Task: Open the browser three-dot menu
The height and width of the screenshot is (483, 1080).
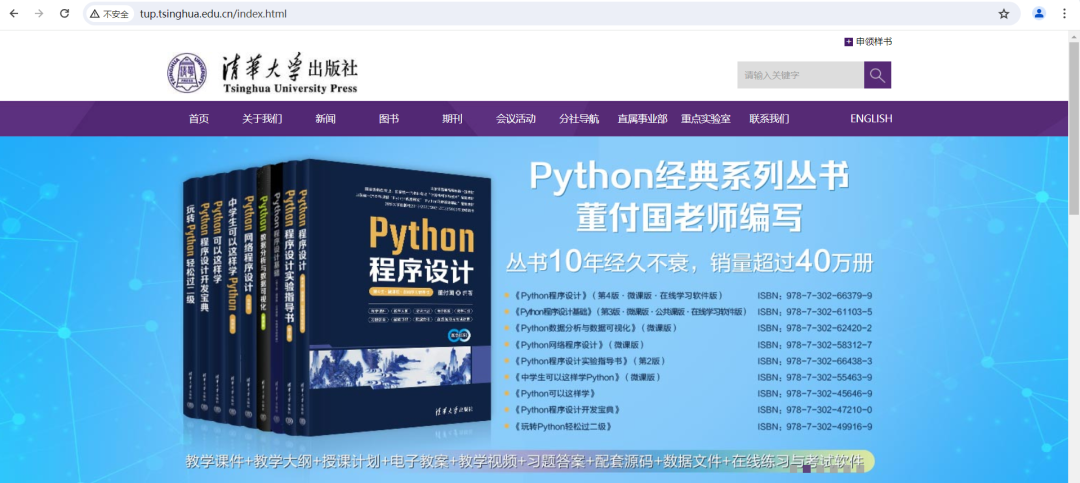Action: tap(1065, 14)
